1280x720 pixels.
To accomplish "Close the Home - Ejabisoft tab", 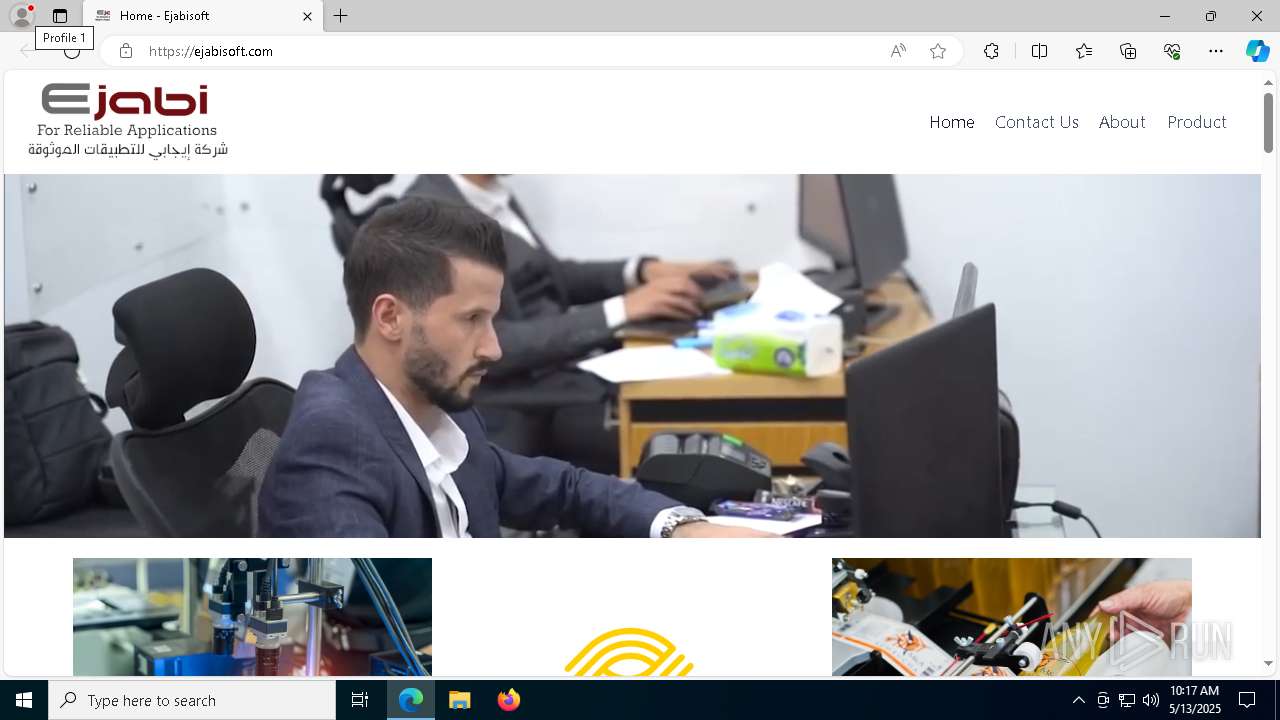I will click(307, 16).
